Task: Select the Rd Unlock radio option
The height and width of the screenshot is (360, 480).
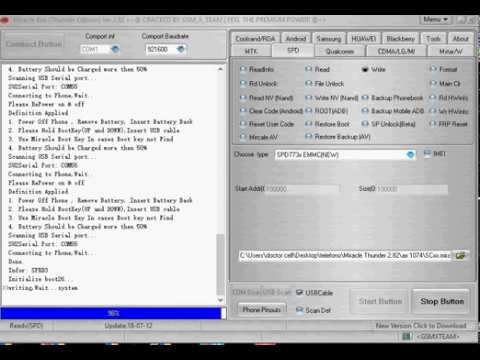Action: (x=259, y=84)
